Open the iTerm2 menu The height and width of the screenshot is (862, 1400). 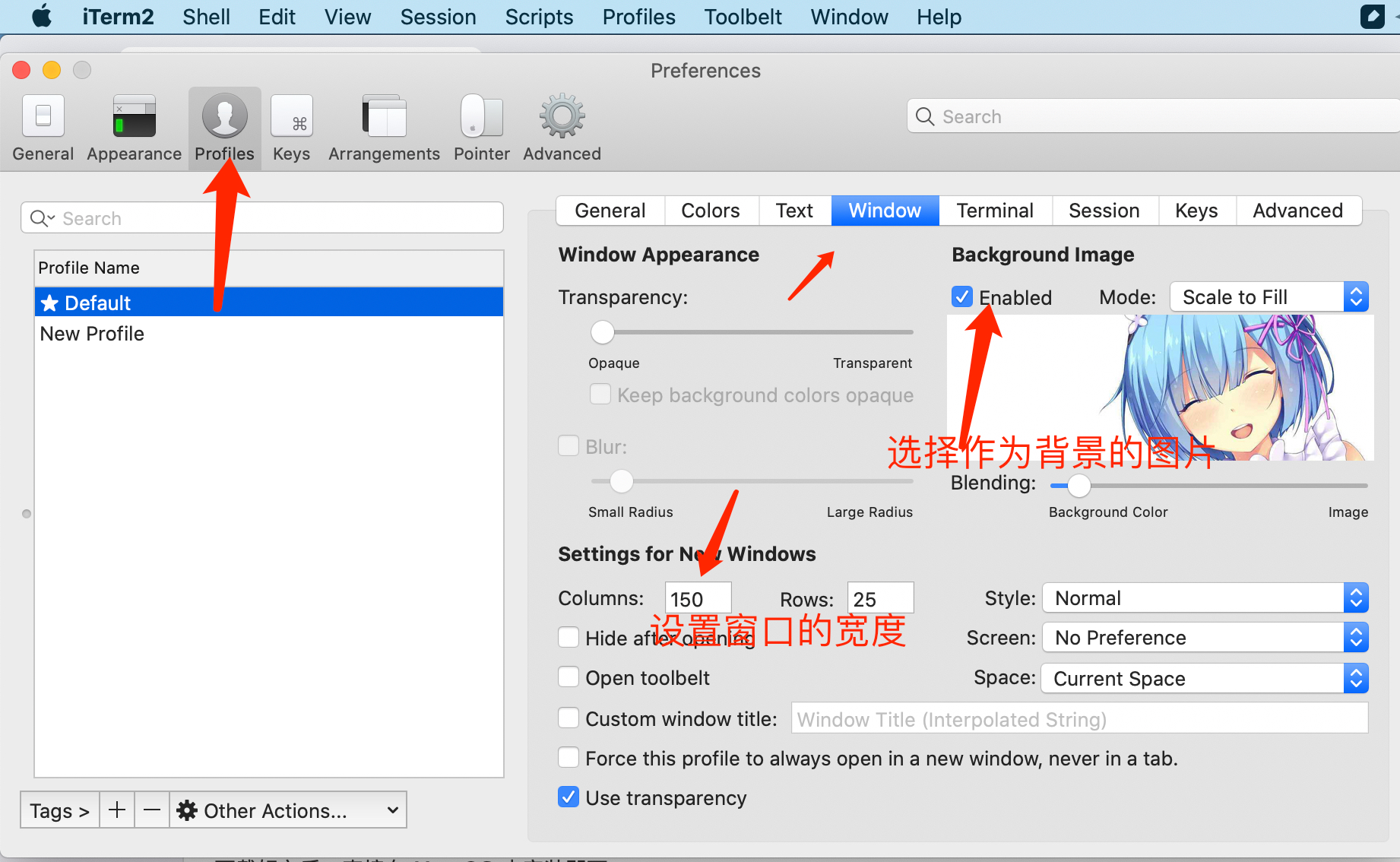pos(118,17)
